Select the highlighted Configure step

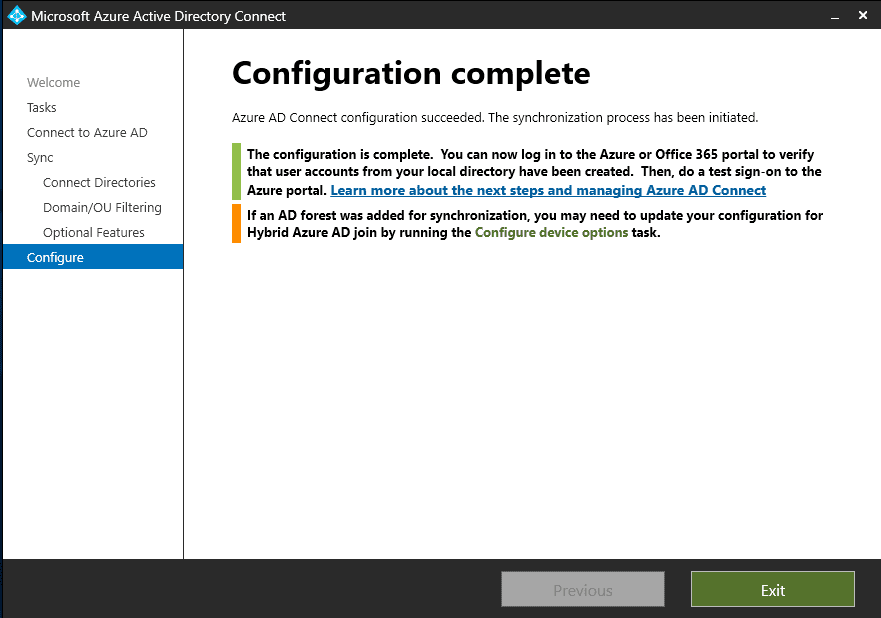point(93,257)
